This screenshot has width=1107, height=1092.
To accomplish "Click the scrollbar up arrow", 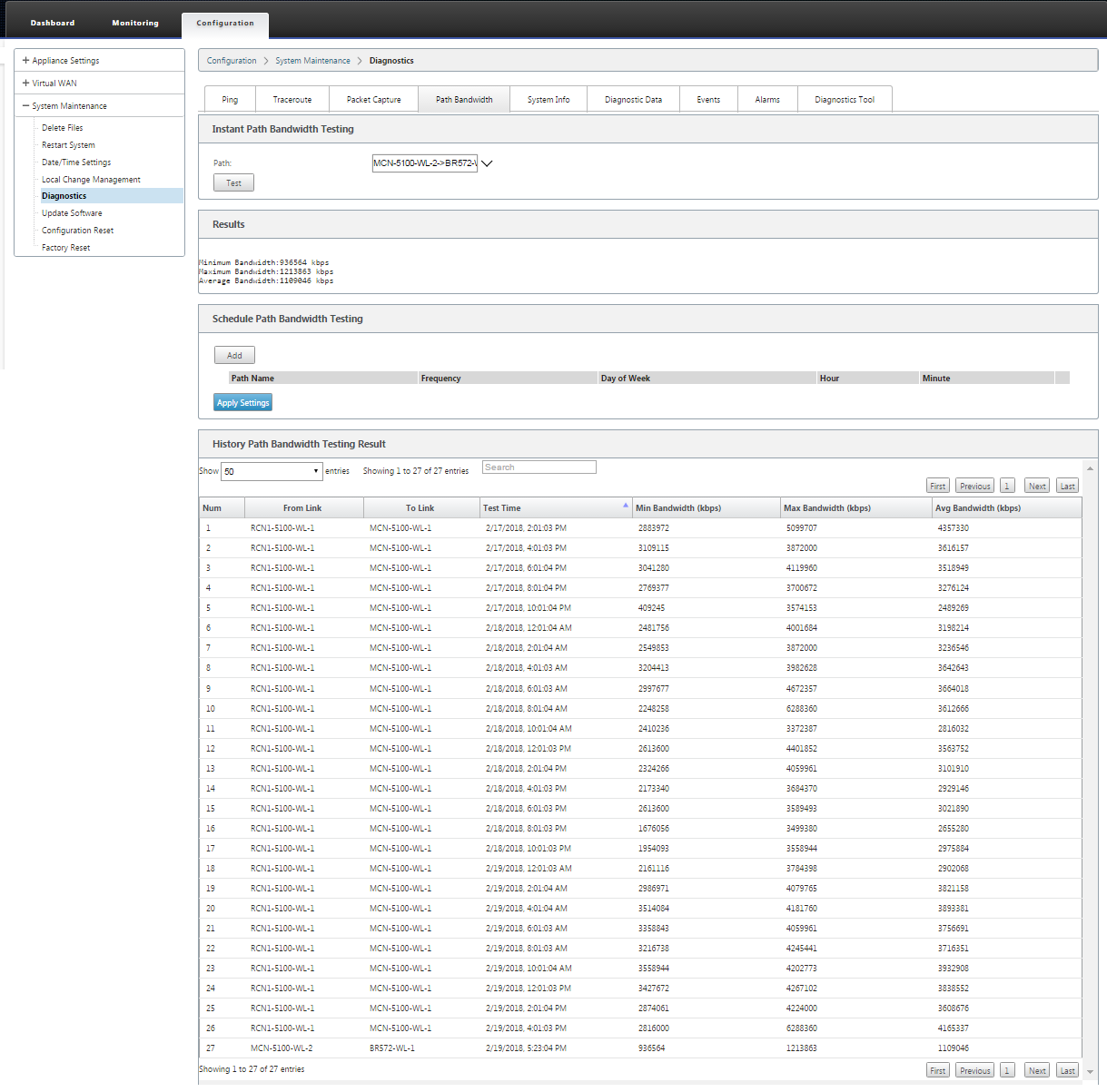I will 1090,468.
